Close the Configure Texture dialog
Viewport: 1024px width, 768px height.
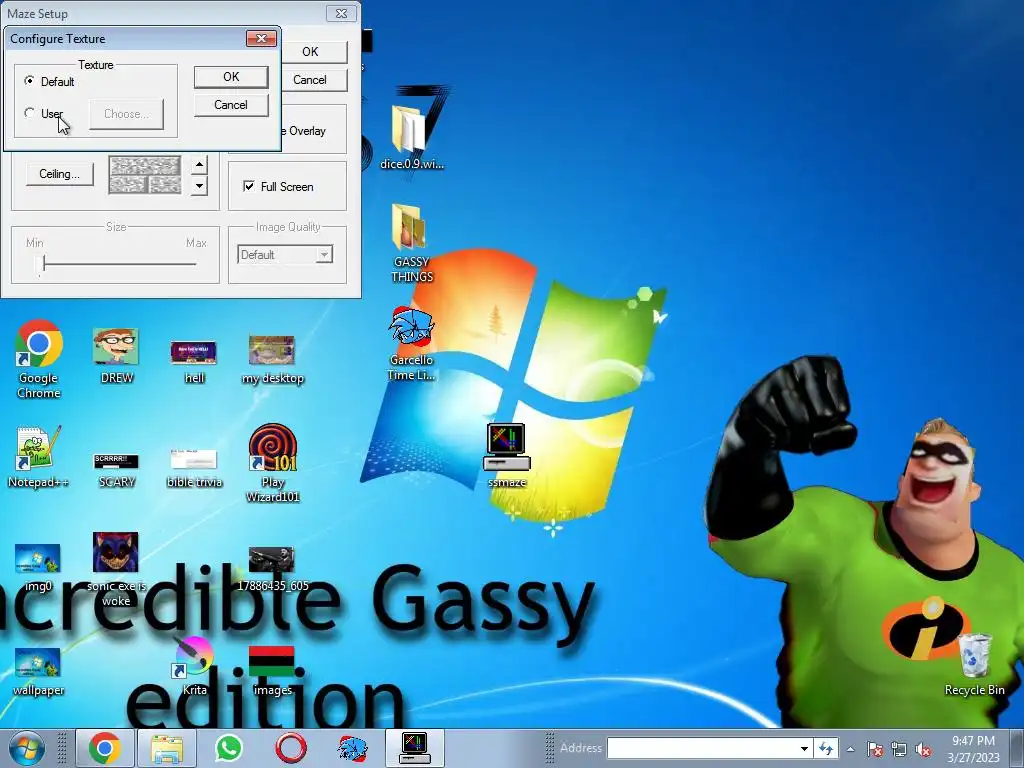pos(261,39)
